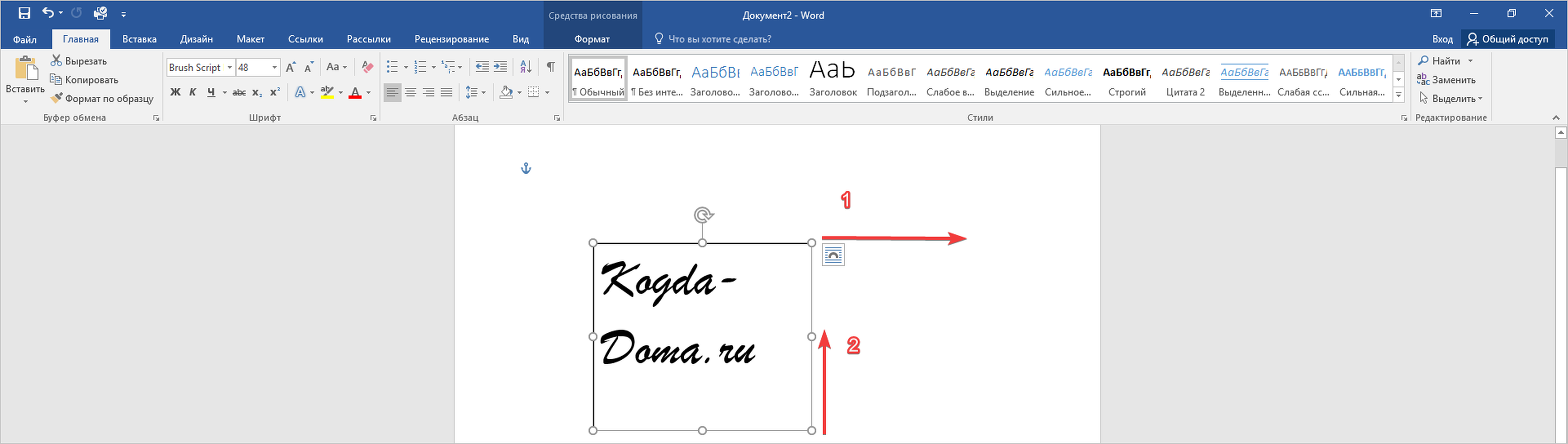Click the Increase Font Size icon
1568x444 pixels.
pos(291,67)
